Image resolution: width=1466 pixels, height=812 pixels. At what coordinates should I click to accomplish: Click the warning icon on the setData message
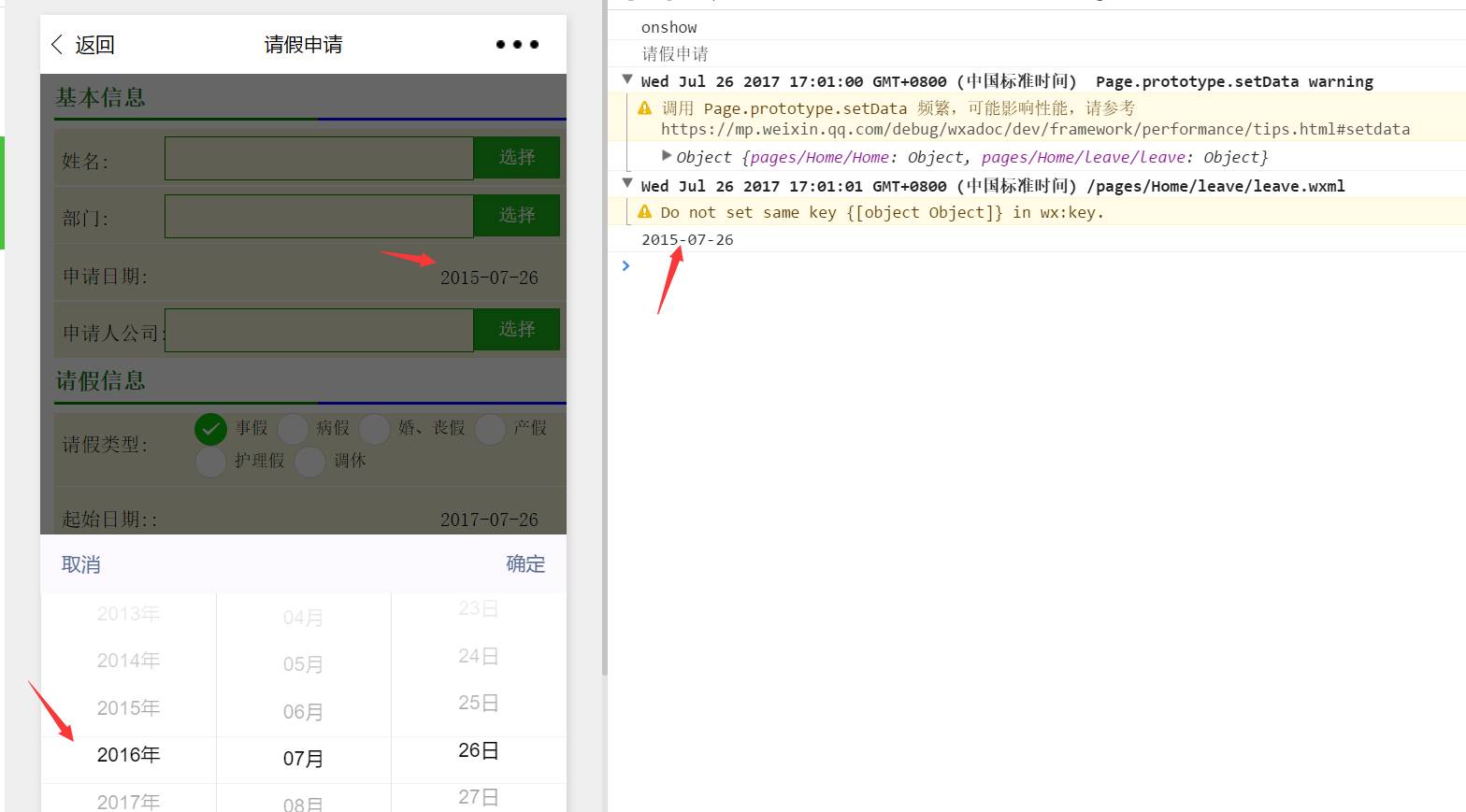pyautogui.click(x=645, y=108)
